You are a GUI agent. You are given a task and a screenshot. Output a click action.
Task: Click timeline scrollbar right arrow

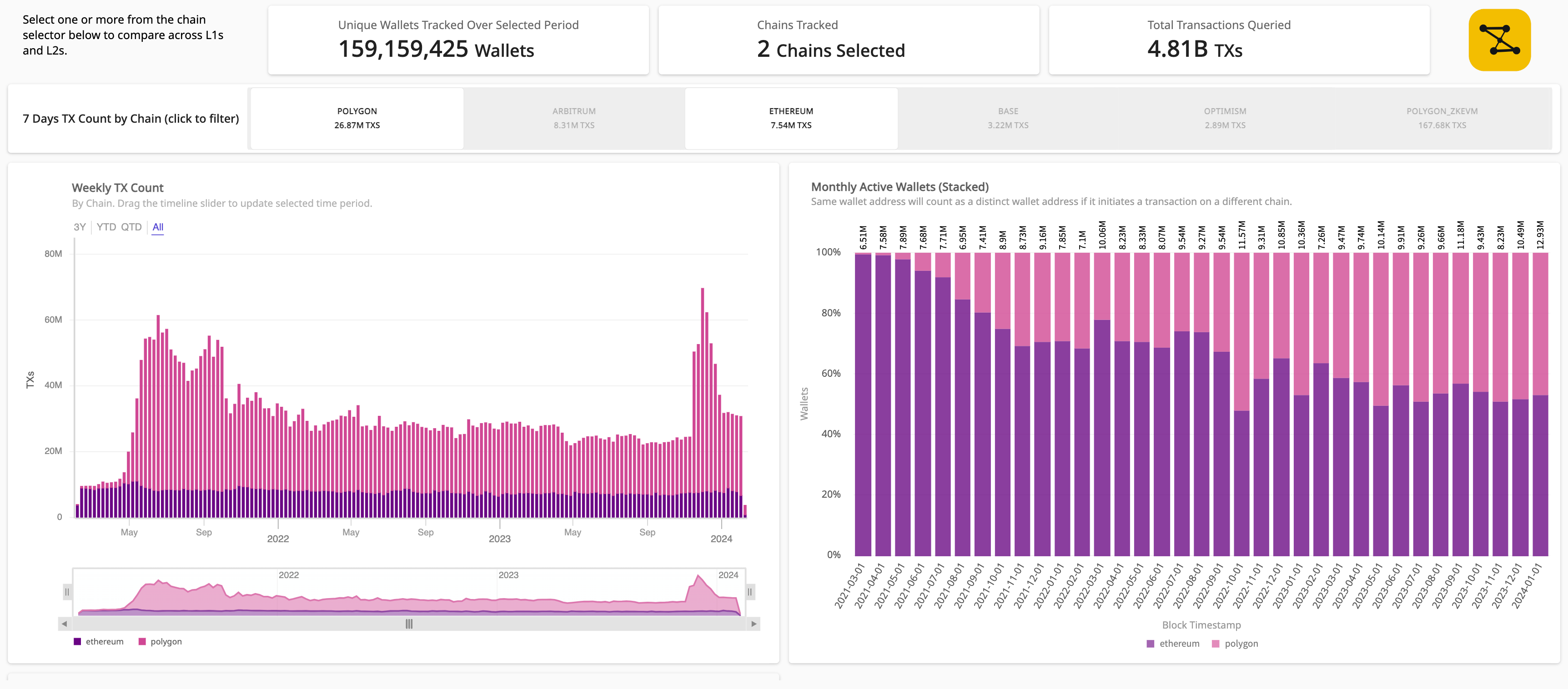(x=754, y=623)
